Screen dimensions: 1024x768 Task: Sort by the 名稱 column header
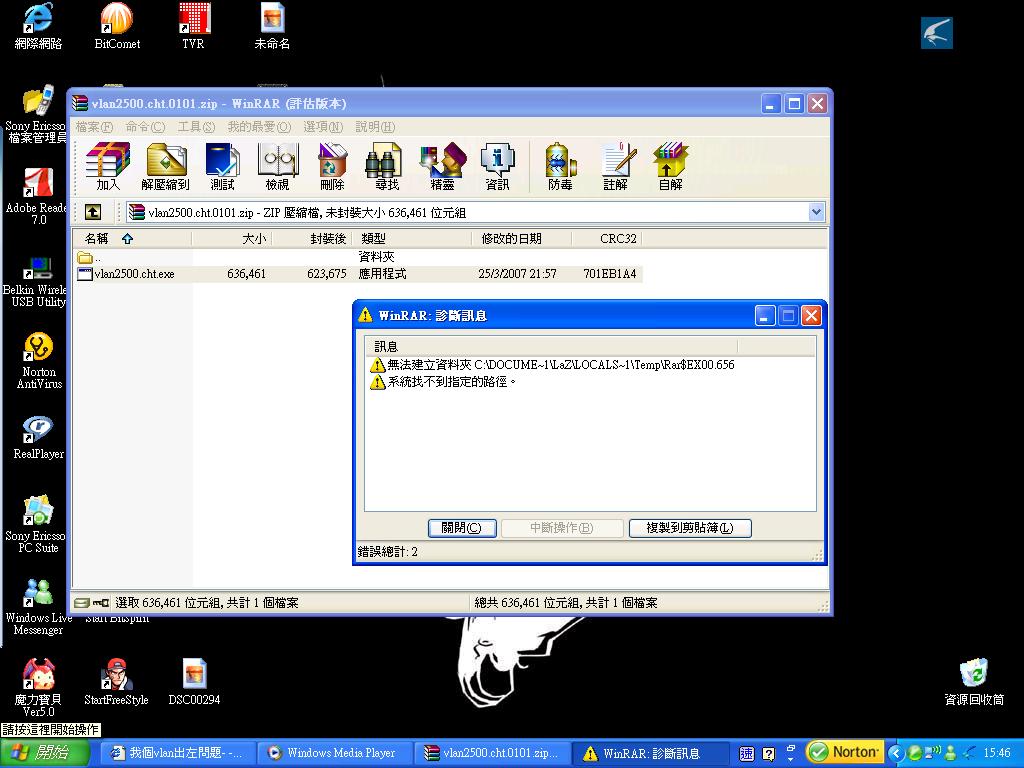coord(131,239)
